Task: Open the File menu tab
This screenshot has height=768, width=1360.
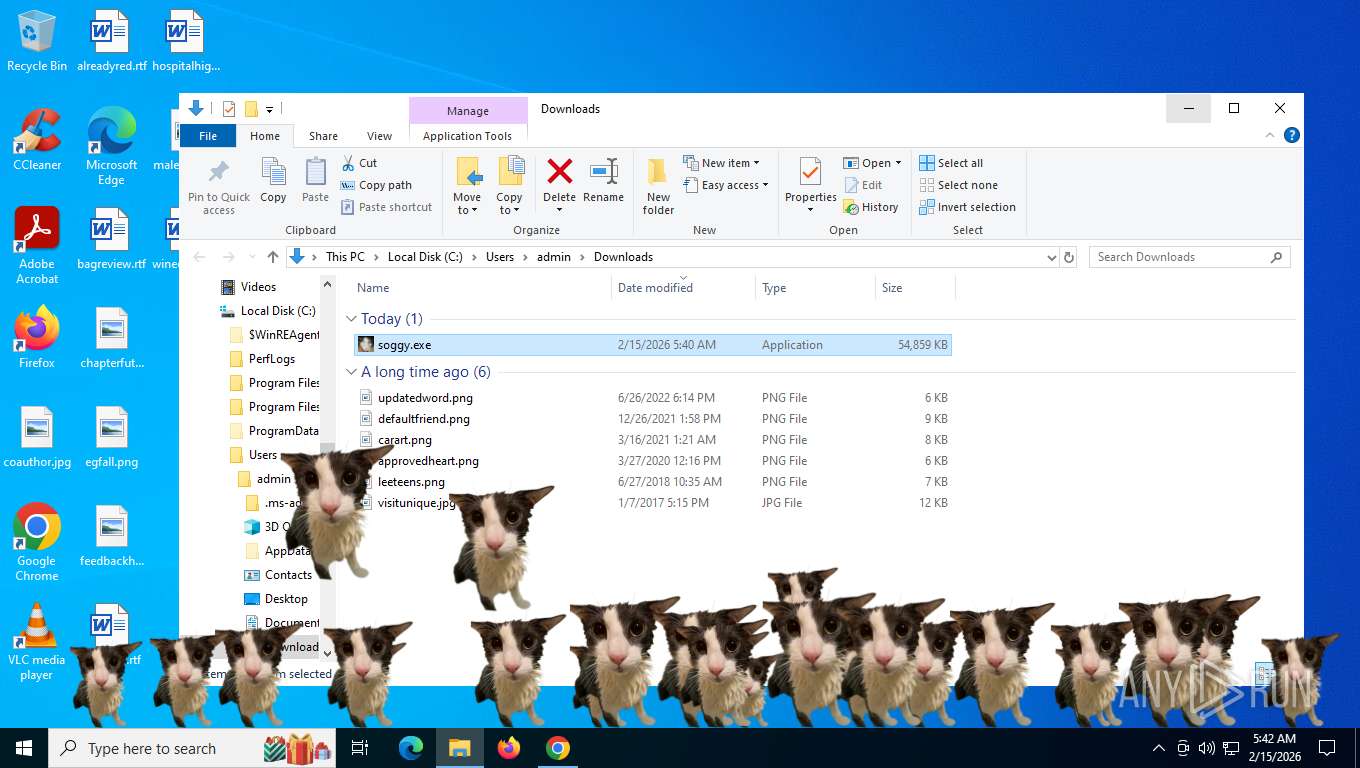Action: click(x=208, y=136)
